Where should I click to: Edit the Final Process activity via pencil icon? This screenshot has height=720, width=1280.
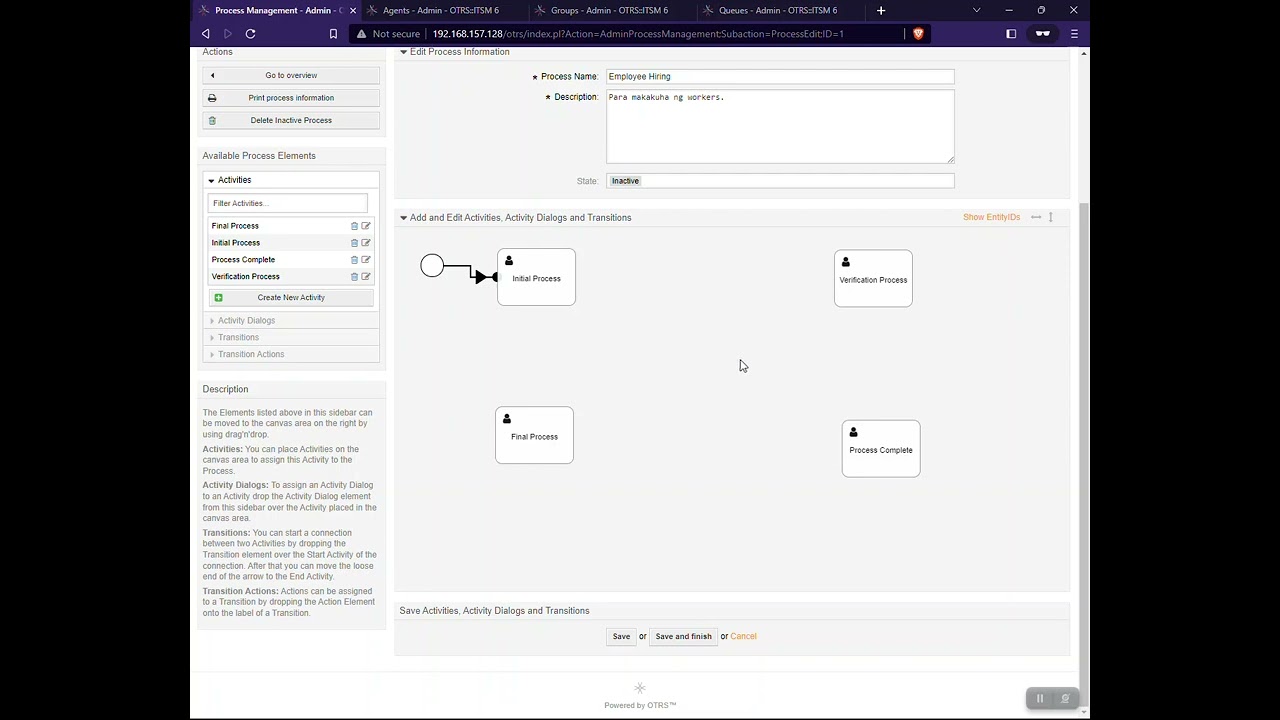point(366,226)
